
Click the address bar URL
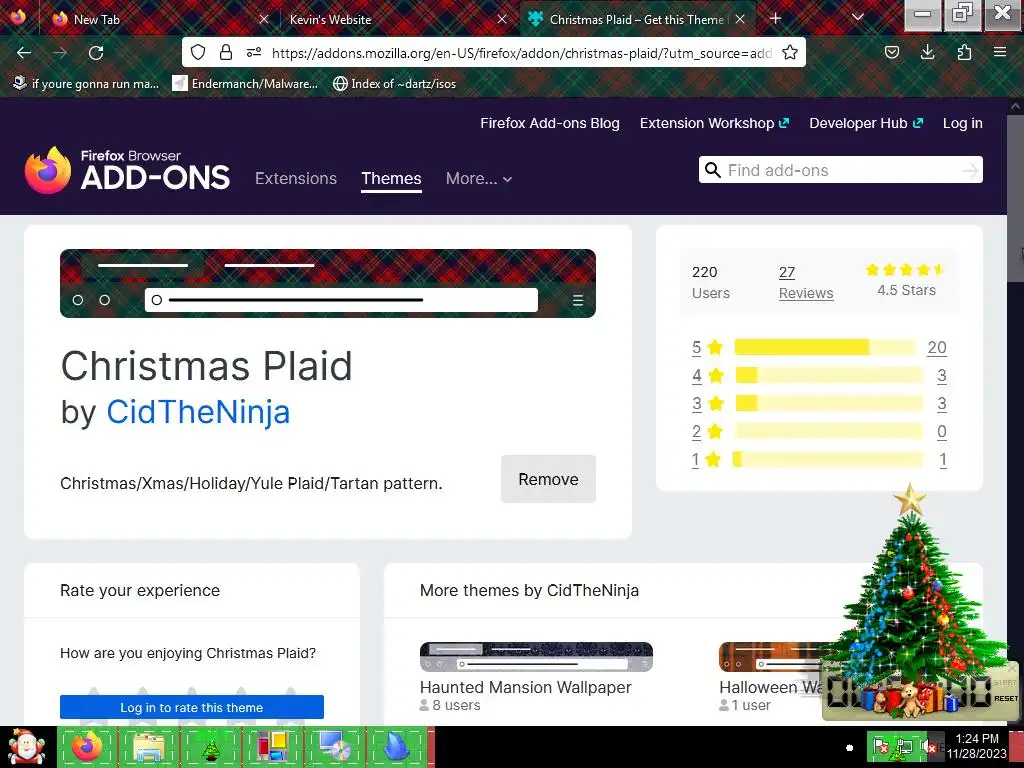click(521, 53)
